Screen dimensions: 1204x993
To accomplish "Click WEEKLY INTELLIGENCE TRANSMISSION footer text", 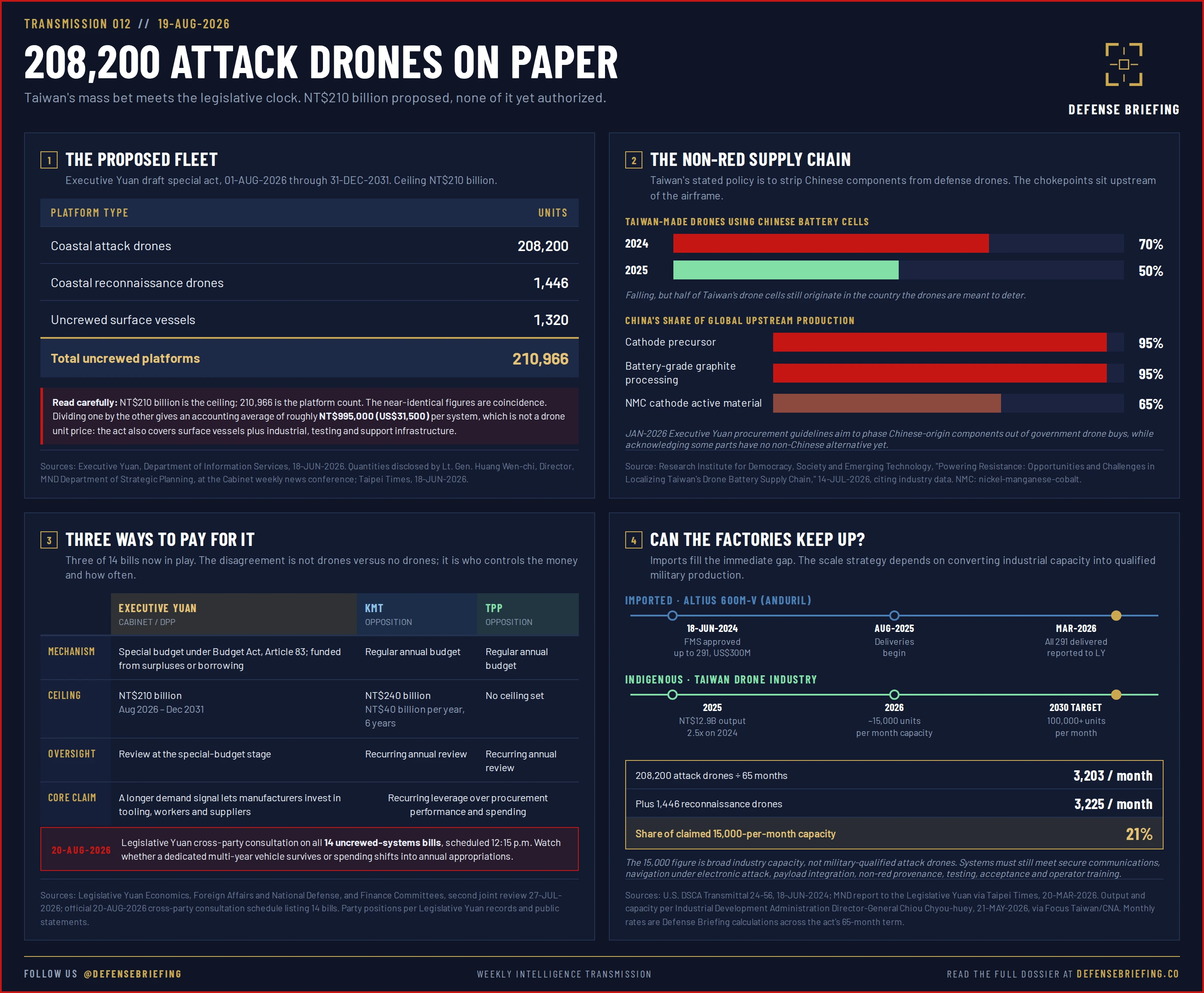I will click(x=564, y=974).
